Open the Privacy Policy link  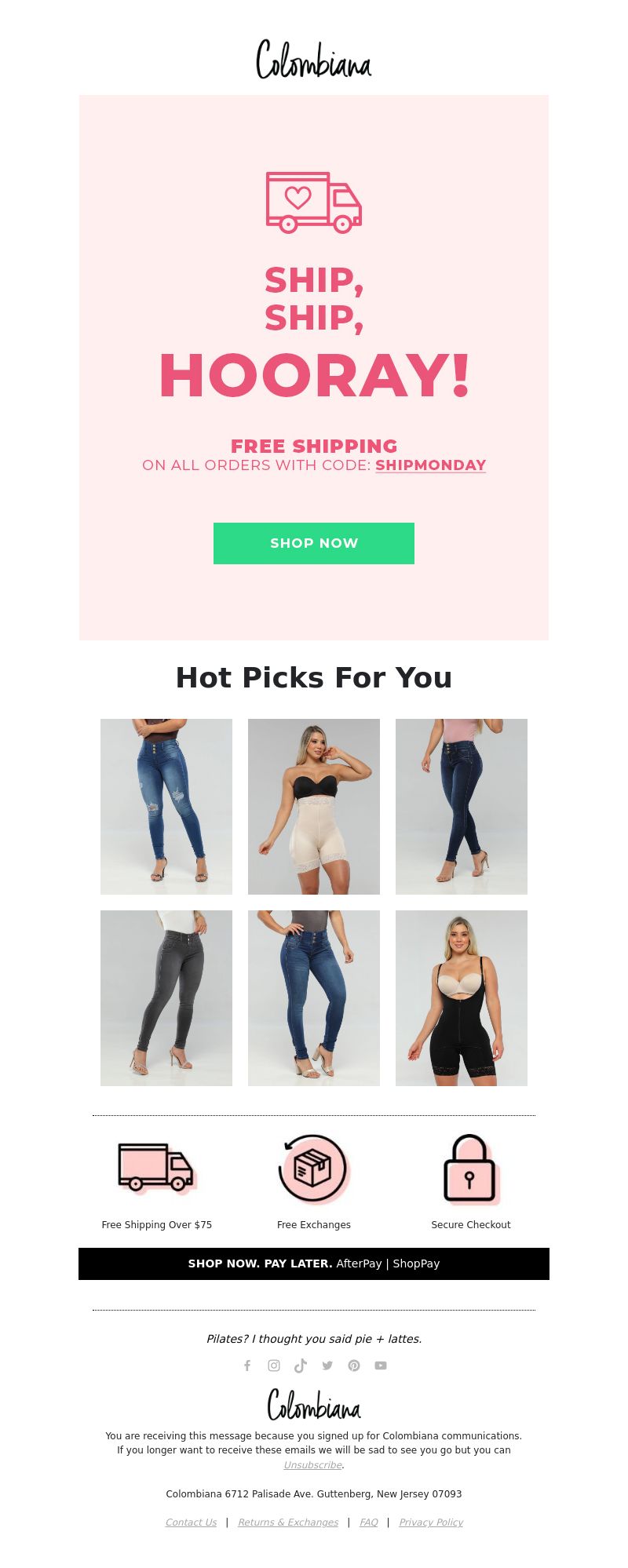click(x=431, y=1522)
